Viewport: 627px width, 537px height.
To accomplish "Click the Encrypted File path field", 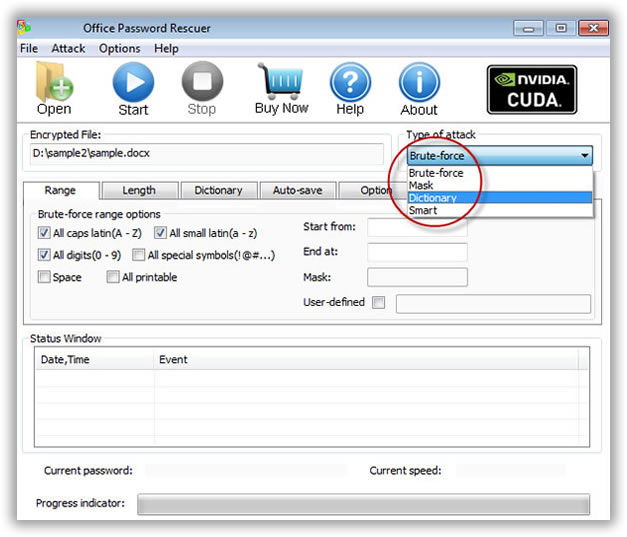I will pyautogui.click(x=207, y=154).
